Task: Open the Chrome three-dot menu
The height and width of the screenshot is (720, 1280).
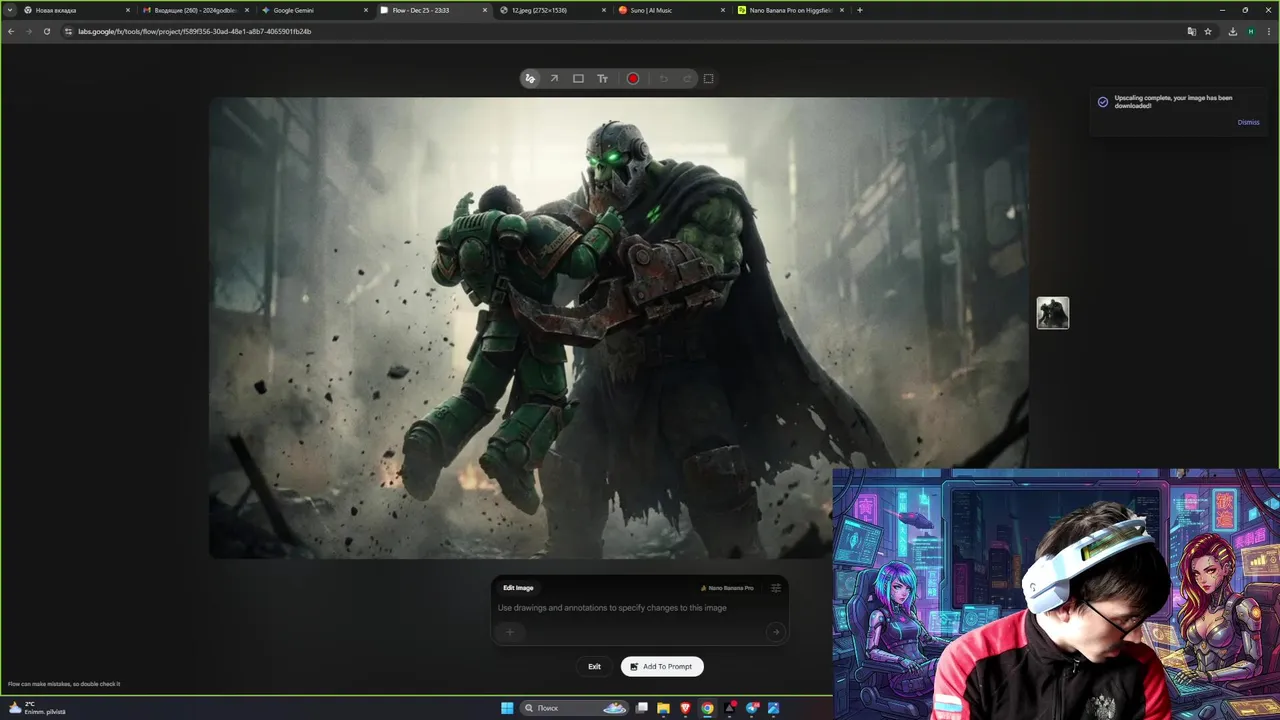Action: 1269,31
